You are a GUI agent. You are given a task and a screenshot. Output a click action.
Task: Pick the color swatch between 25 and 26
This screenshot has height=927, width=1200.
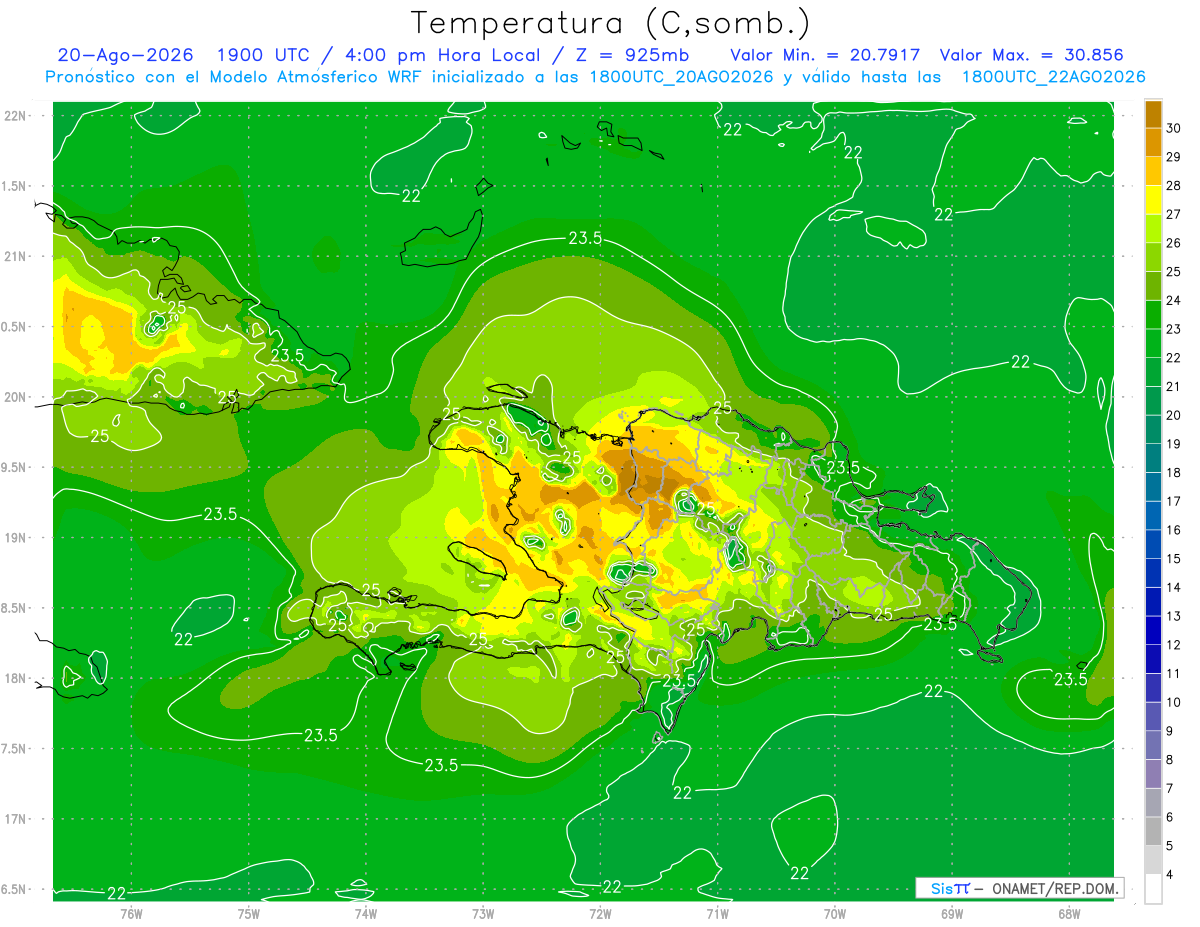pyautogui.click(x=1153, y=257)
